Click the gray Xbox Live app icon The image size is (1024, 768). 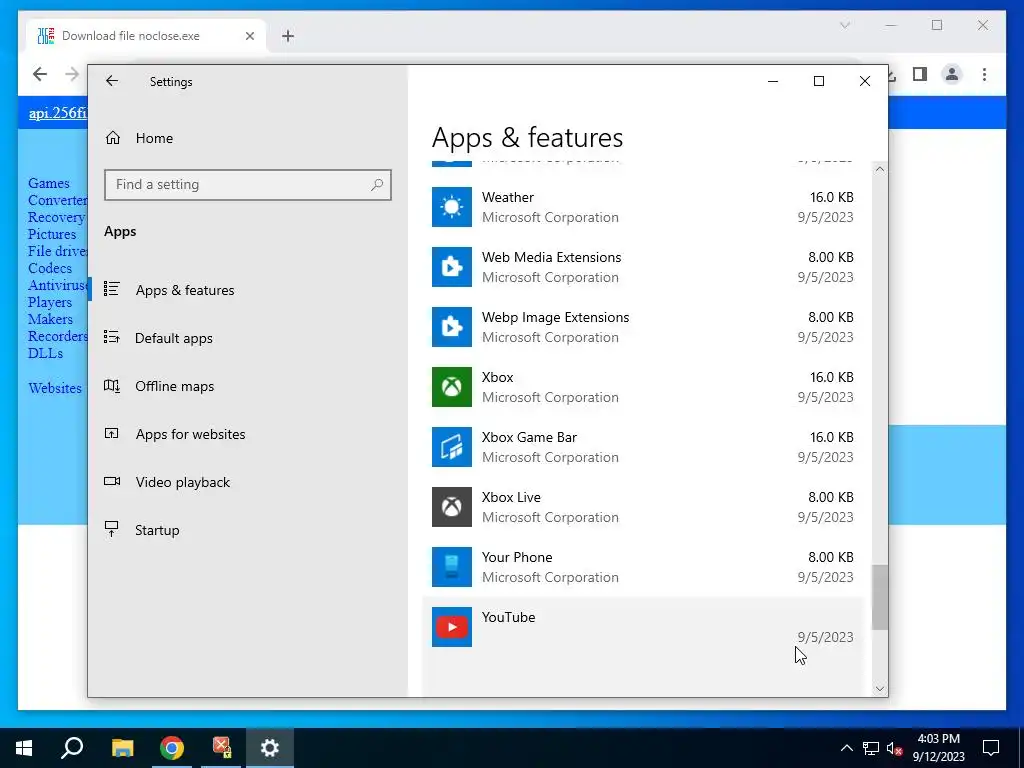[451, 507]
